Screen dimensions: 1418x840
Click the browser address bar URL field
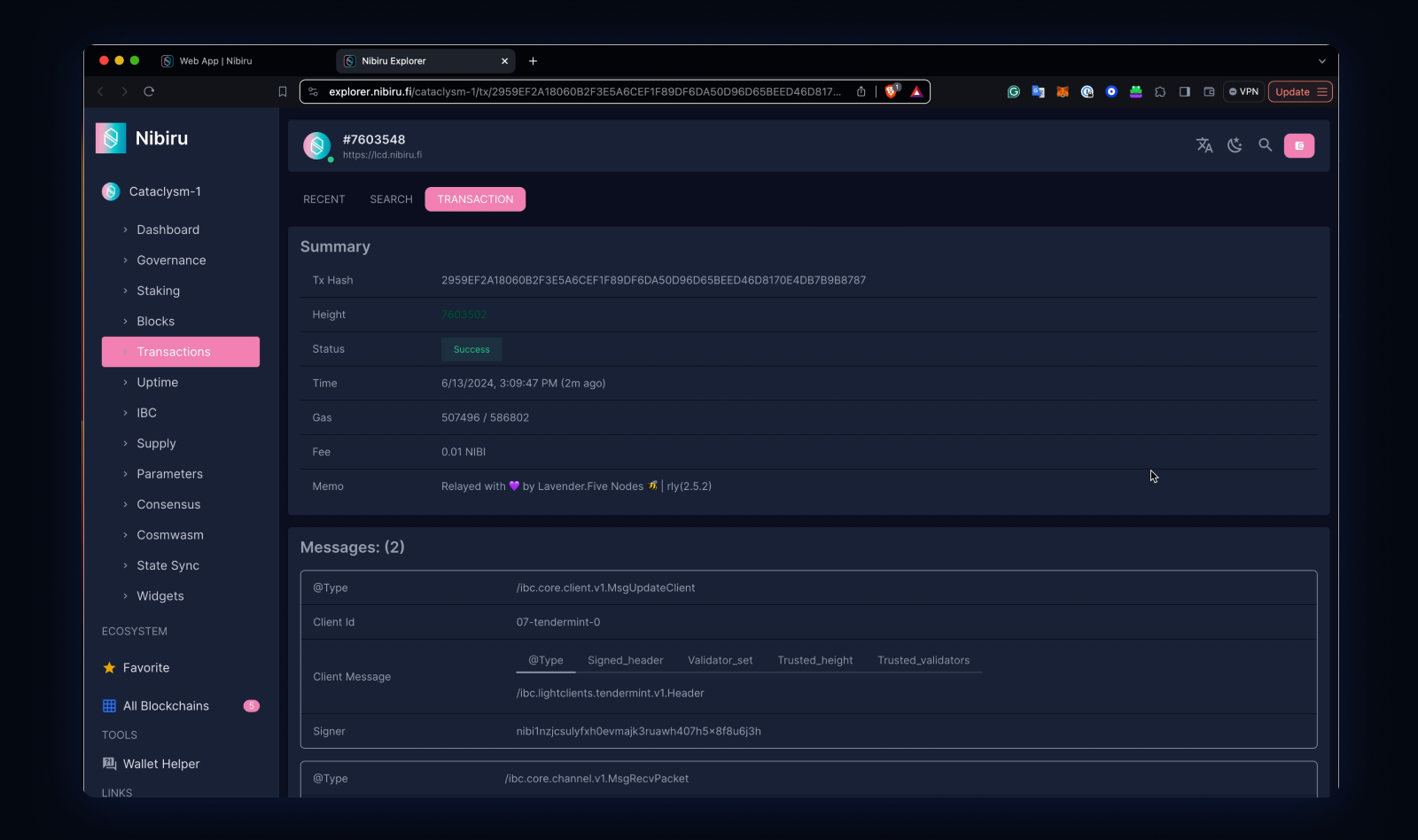tap(584, 91)
